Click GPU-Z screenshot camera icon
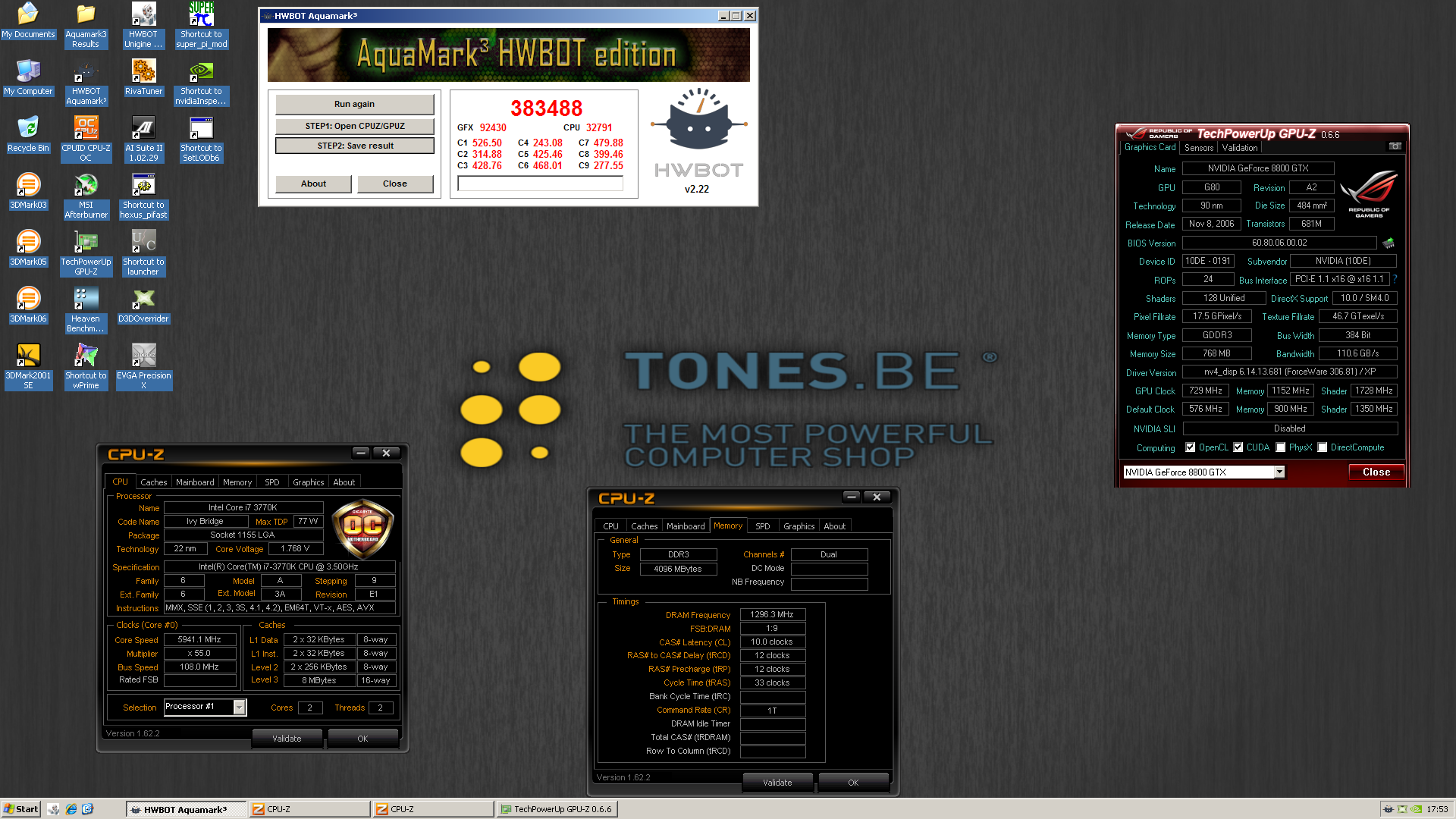This screenshot has width=1456, height=819. (x=1395, y=146)
